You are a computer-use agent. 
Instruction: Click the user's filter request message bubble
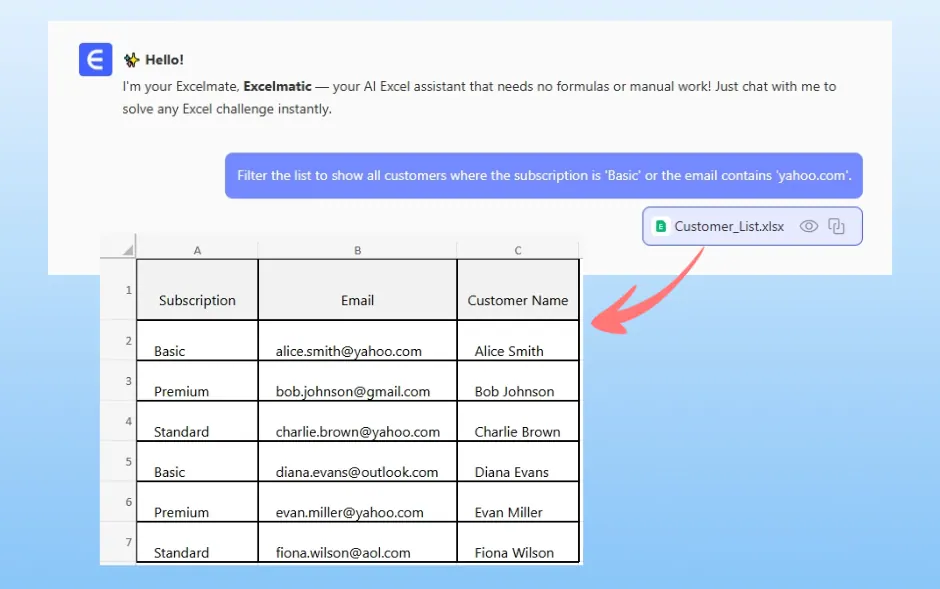[543, 176]
